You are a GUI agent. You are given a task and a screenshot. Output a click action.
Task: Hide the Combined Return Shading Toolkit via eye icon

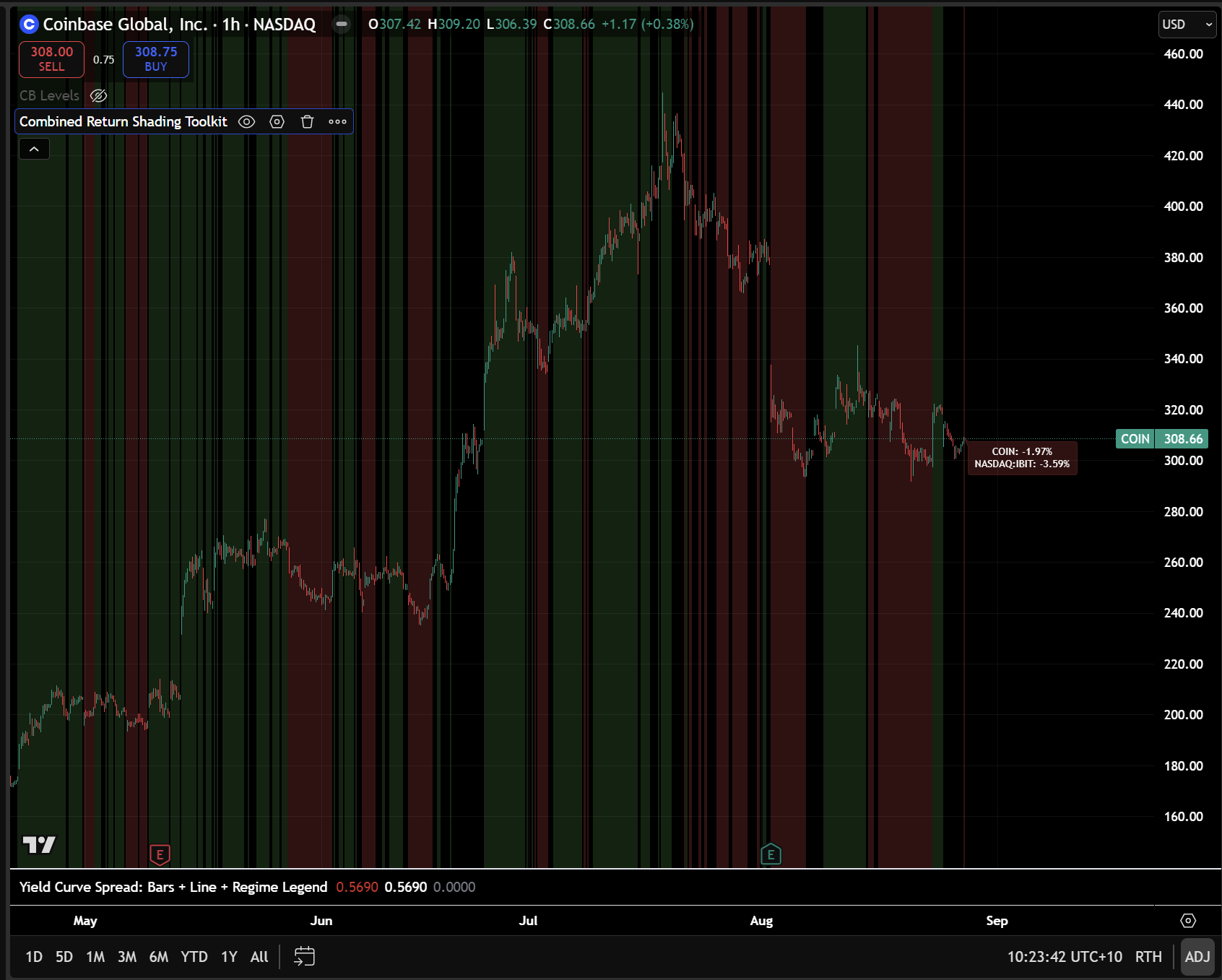click(x=246, y=121)
